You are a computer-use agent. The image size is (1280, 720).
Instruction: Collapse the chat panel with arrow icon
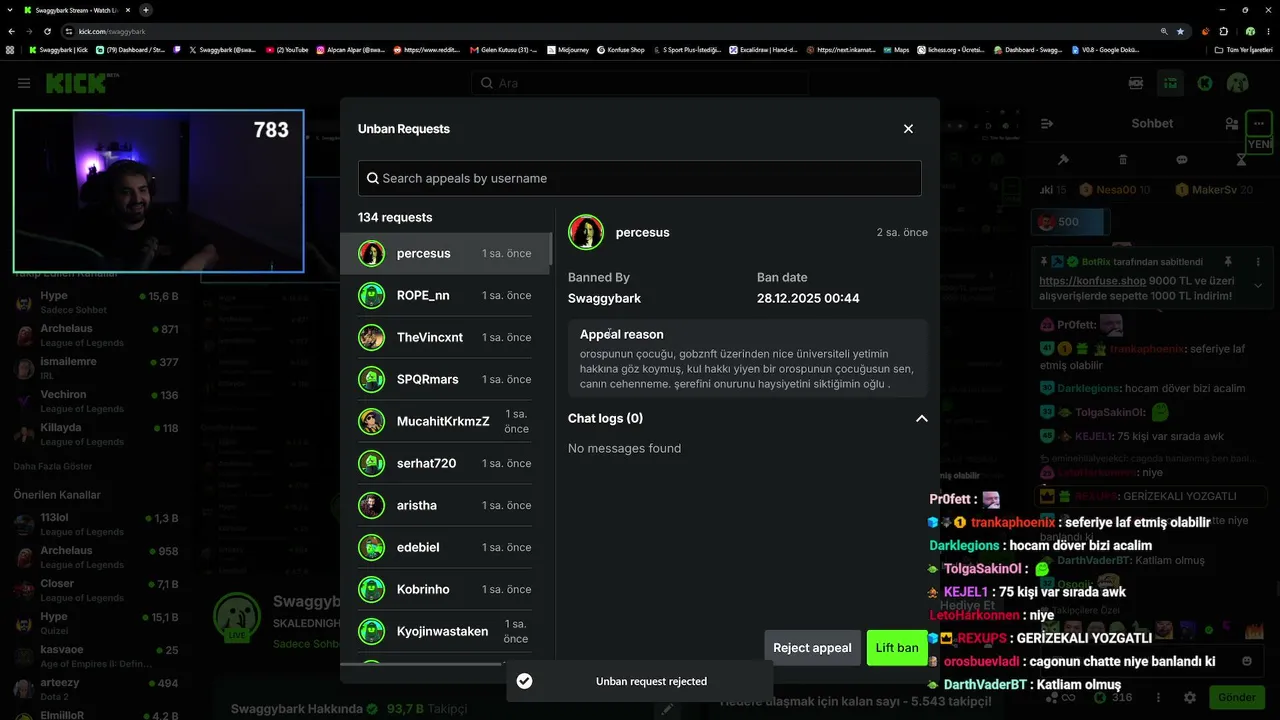1047,124
